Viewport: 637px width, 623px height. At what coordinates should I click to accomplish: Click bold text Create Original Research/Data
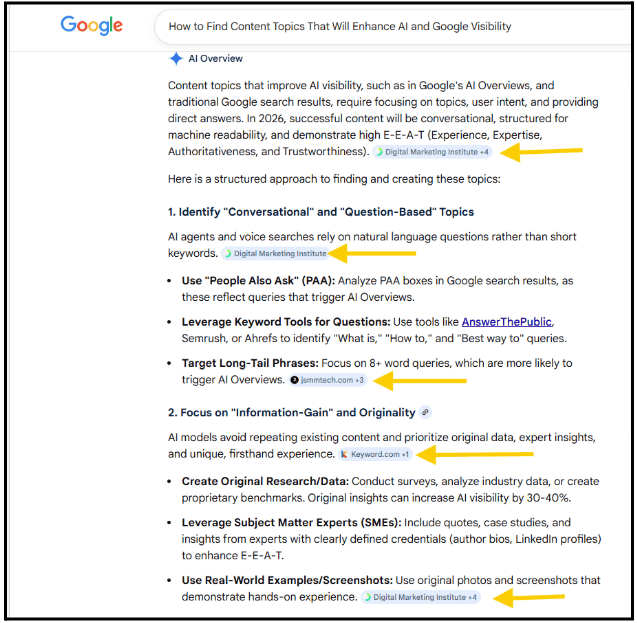click(x=265, y=482)
